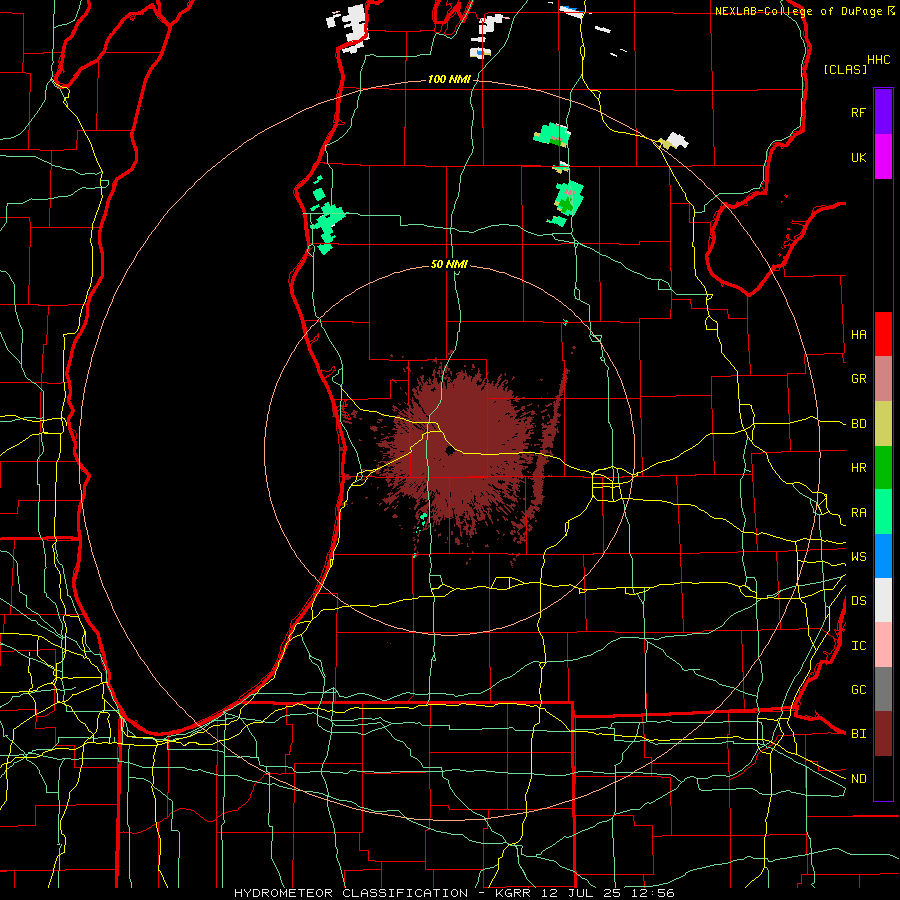
Task: Click the black radar site dot inside brown echo
Action: tap(449, 451)
